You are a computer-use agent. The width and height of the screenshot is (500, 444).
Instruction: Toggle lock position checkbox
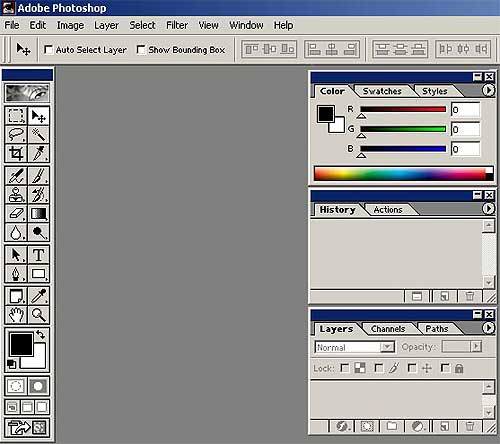pyautogui.click(x=412, y=368)
